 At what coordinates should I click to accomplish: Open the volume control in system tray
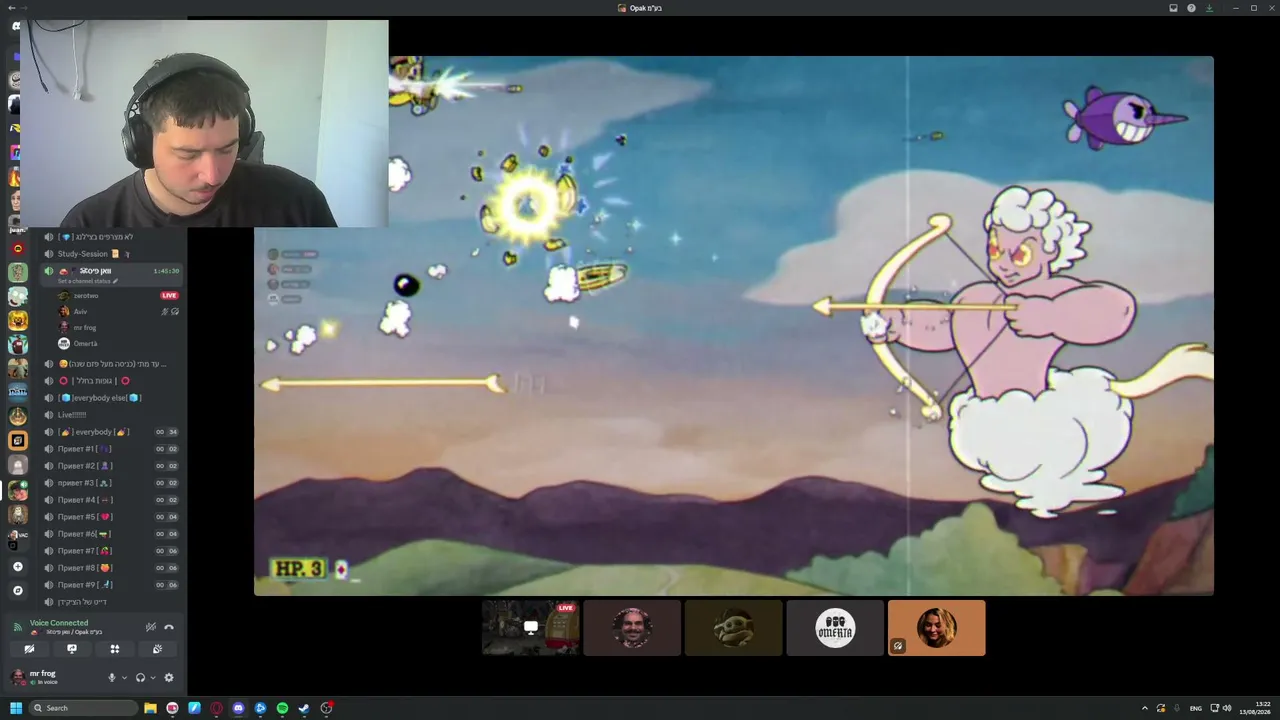(x=1227, y=708)
